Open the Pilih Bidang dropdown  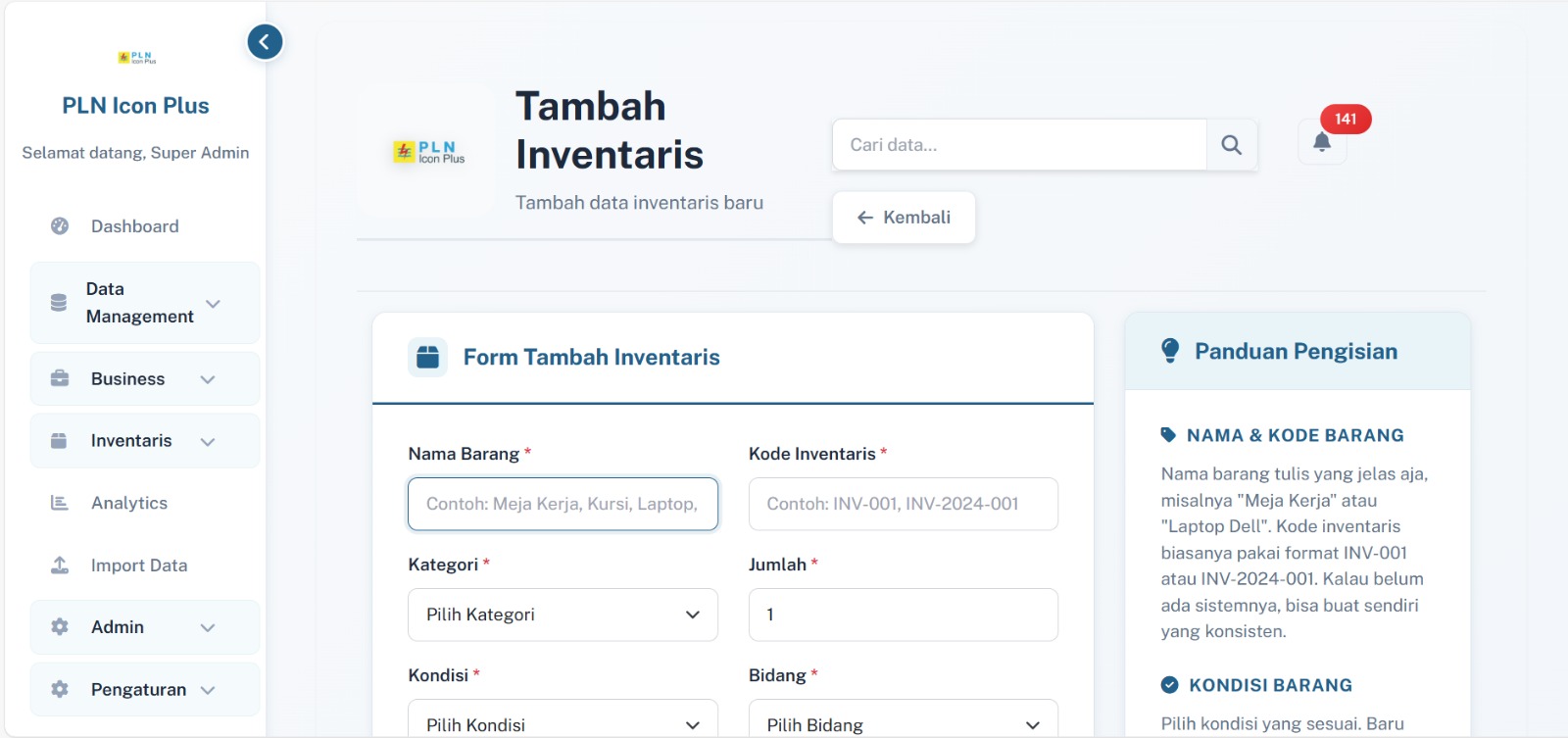903,723
